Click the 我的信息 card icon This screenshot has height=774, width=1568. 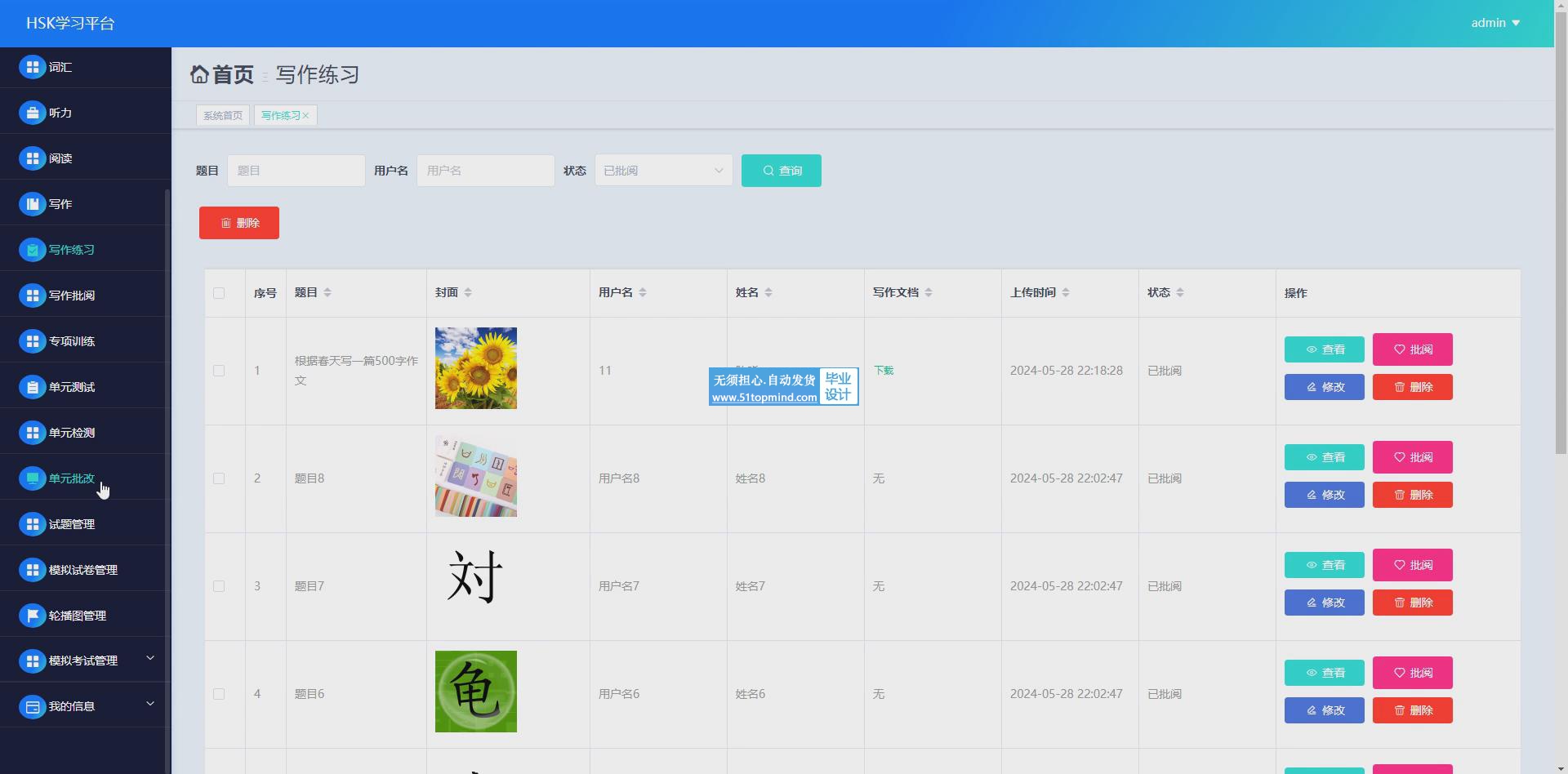(x=33, y=706)
